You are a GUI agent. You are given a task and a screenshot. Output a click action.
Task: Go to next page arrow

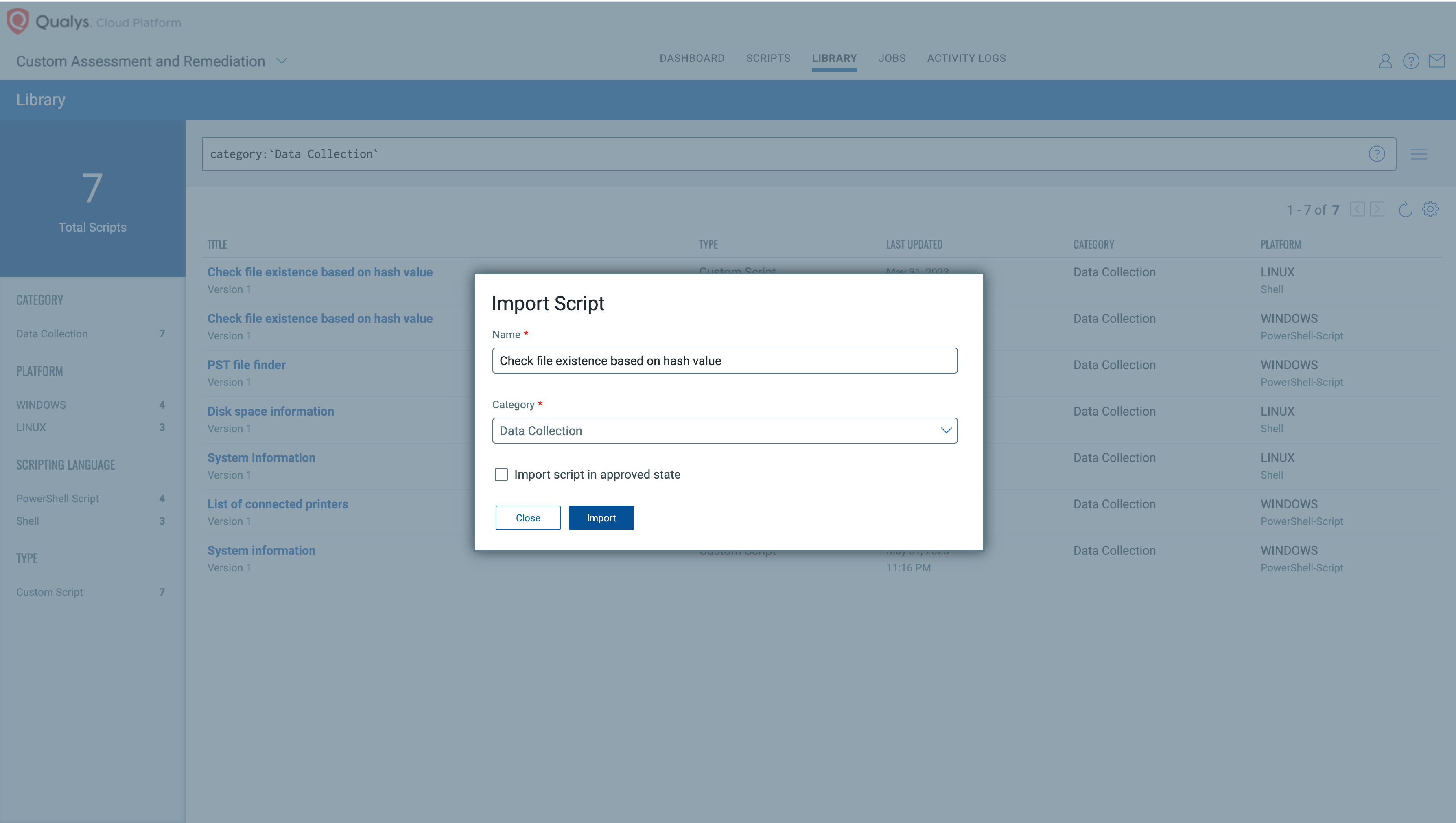(1377, 209)
